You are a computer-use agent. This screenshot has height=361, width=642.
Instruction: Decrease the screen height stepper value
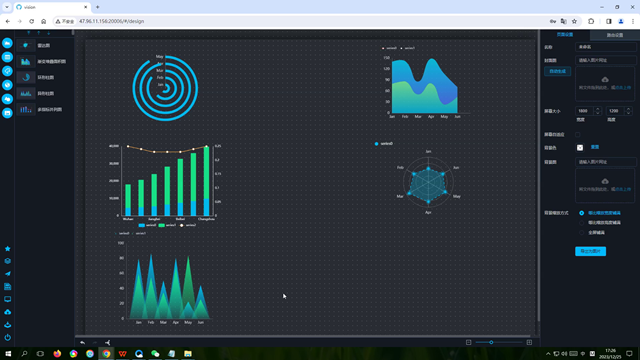[628, 113]
